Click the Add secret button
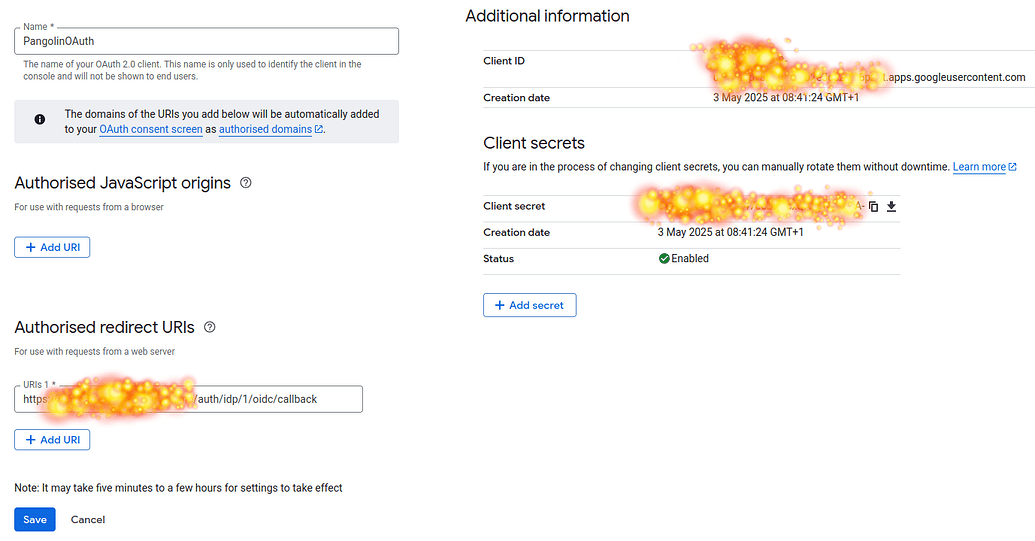The height and width of the screenshot is (541, 1035). [529, 305]
